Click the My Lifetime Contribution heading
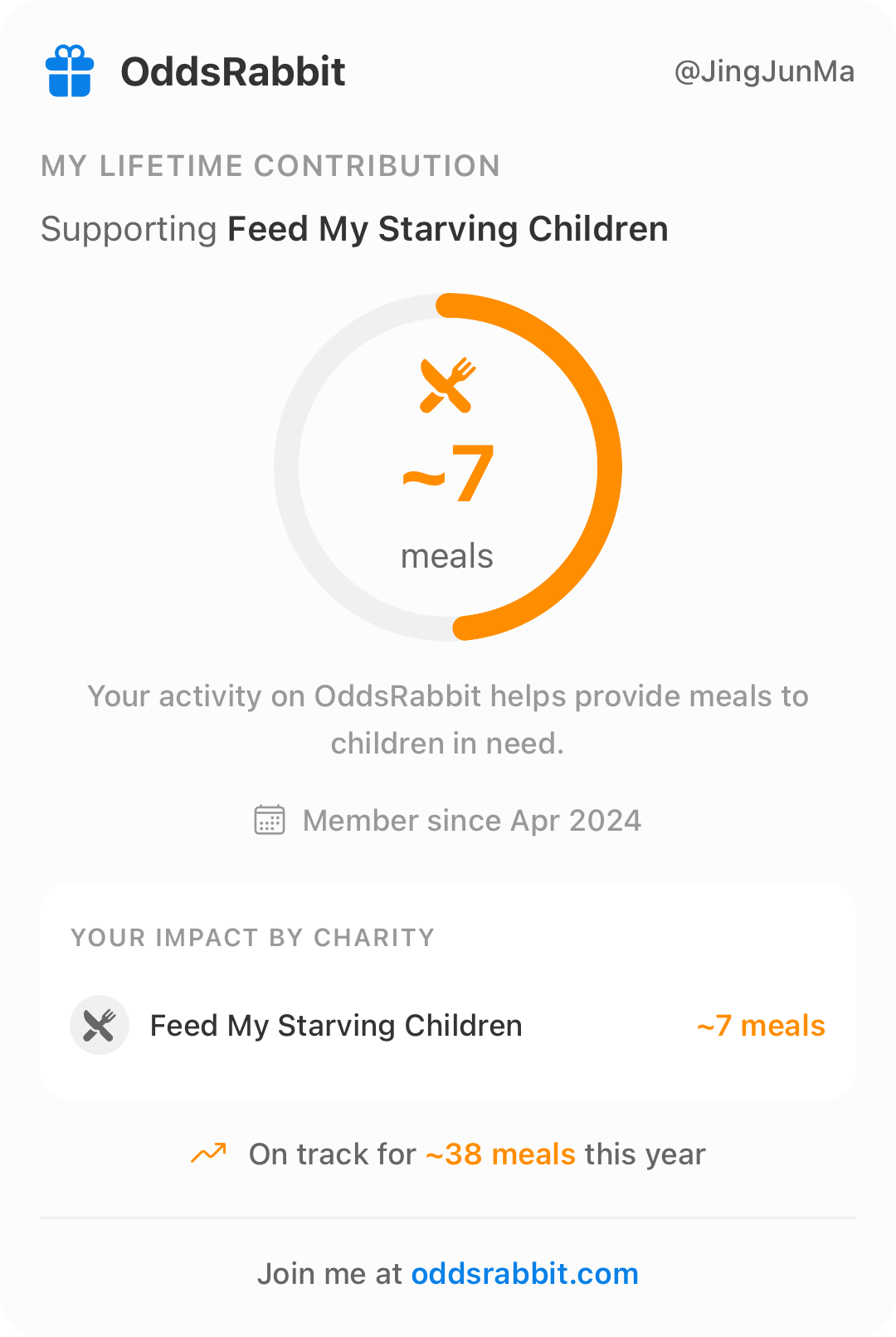Viewport: 896px width, 1337px height. click(x=270, y=166)
